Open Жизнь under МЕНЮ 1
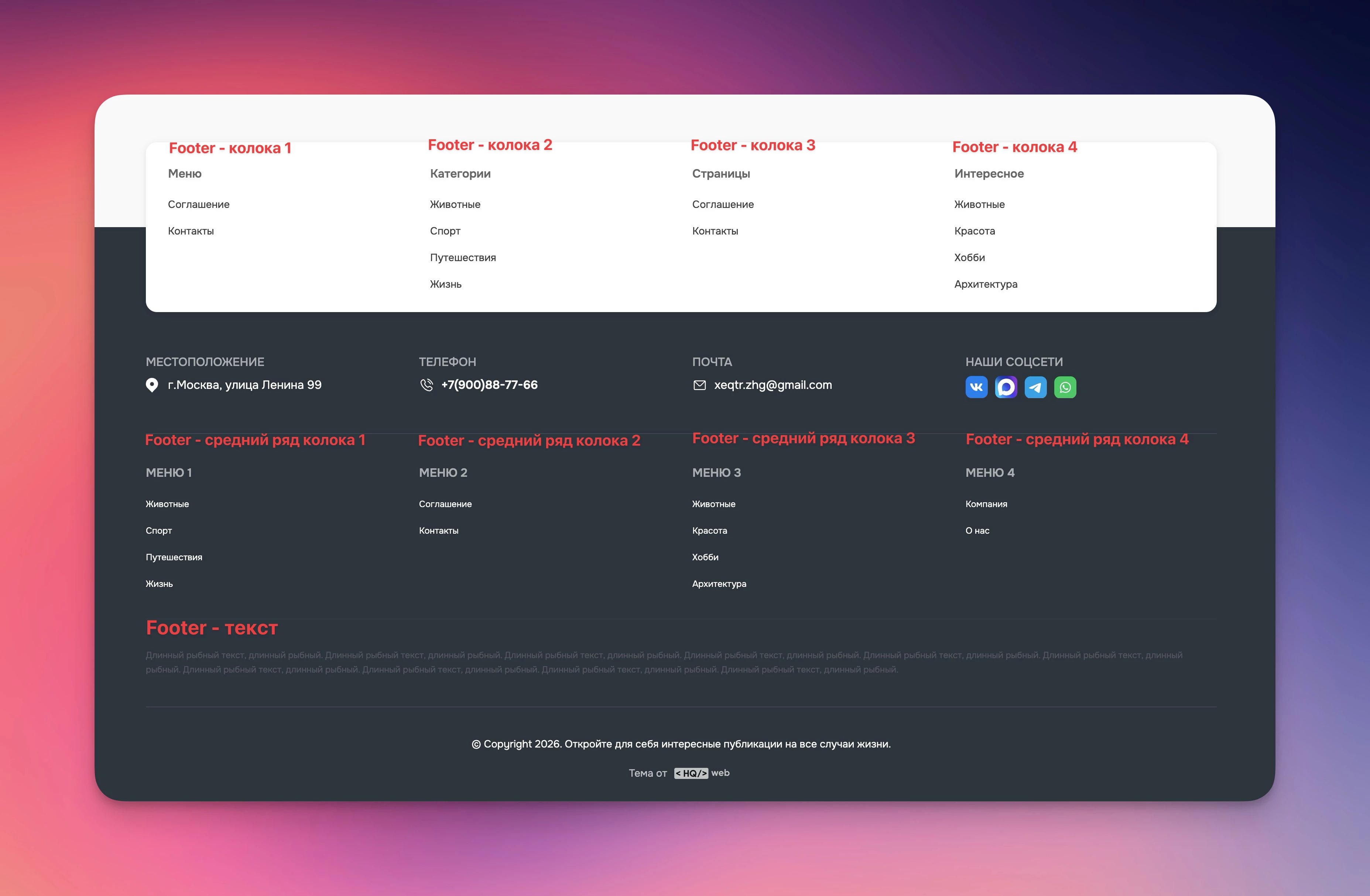Viewport: 1370px width, 896px height. (159, 583)
